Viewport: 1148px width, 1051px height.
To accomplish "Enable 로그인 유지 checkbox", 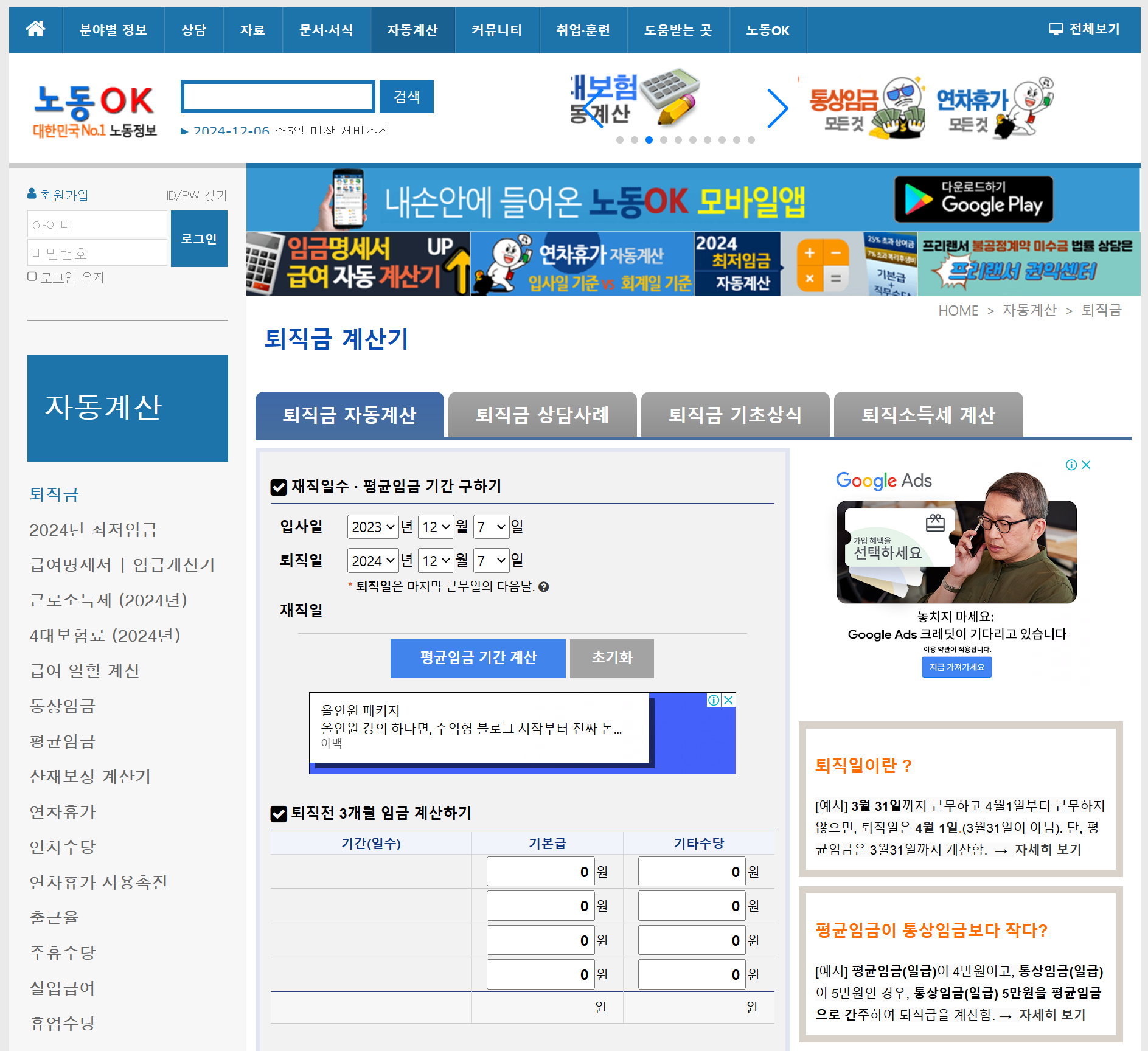I will point(31,277).
